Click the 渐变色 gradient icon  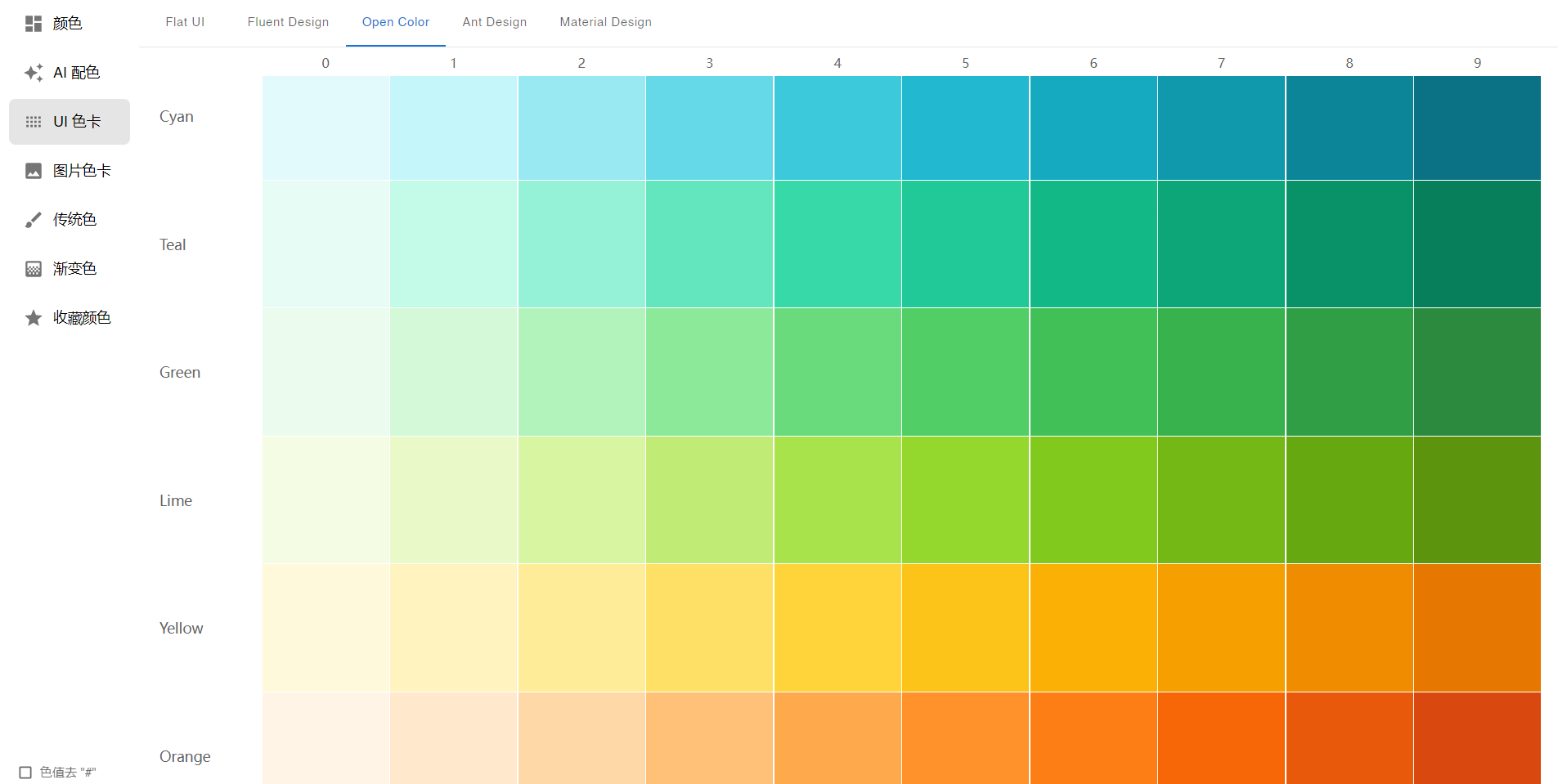click(x=34, y=269)
